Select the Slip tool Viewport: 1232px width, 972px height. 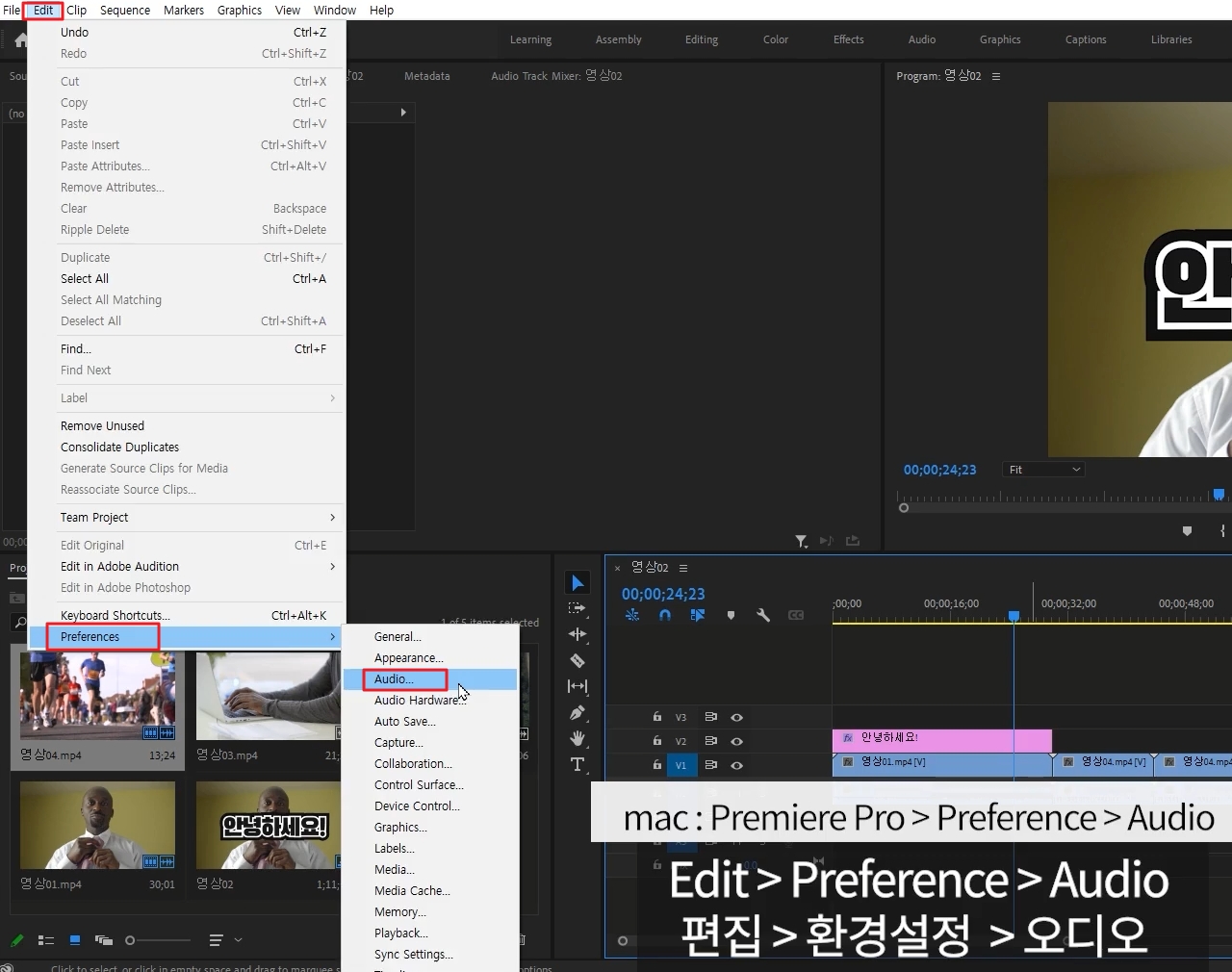point(577,686)
